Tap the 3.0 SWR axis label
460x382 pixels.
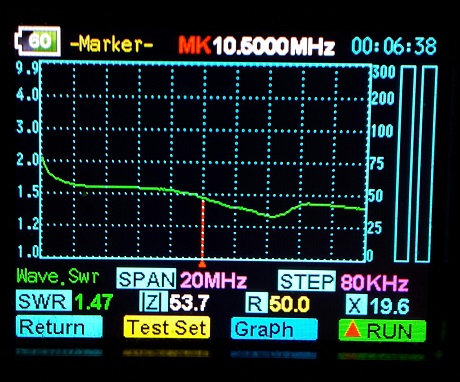coord(28,127)
